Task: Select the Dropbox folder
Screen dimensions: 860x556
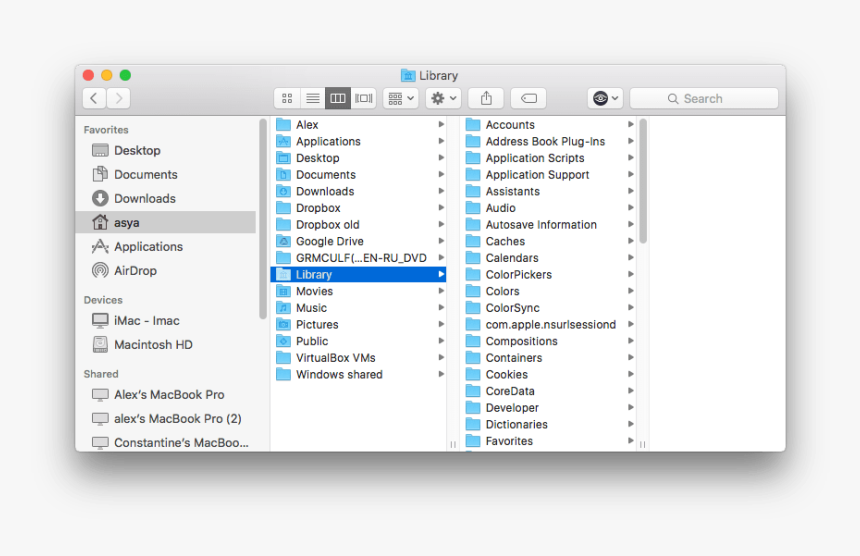Action: (358, 208)
